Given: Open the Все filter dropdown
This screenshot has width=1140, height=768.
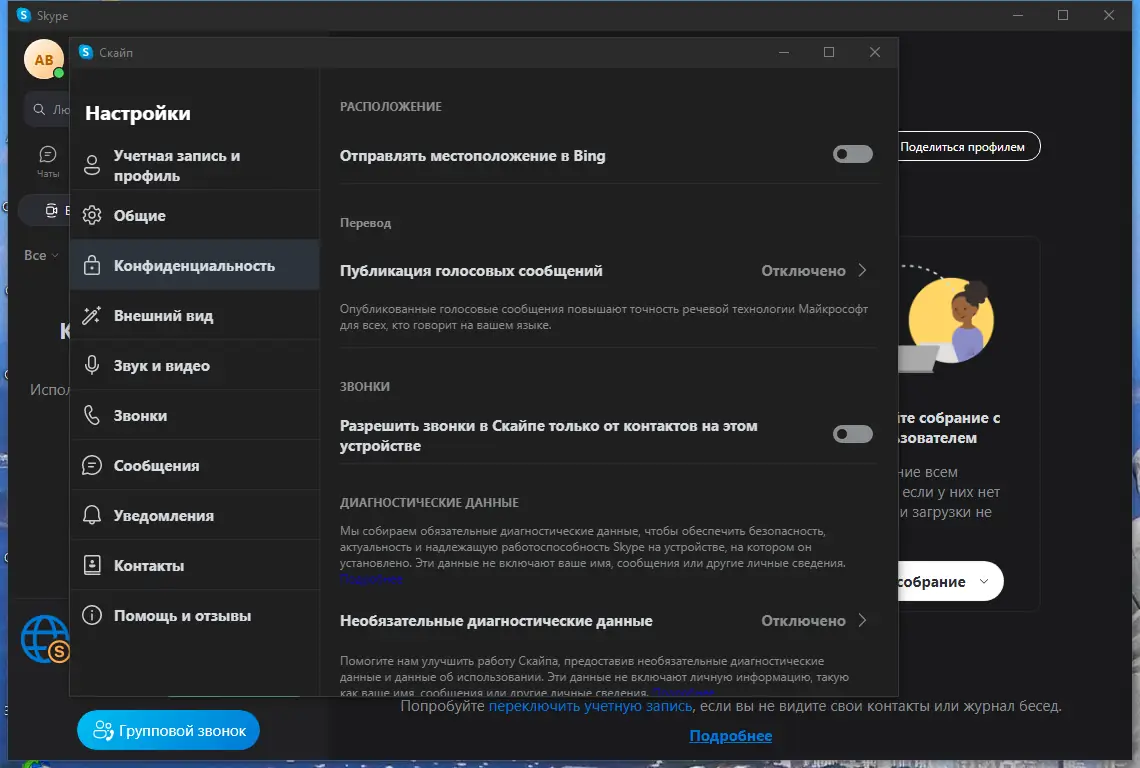Looking at the screenshot, I should 41,255.
